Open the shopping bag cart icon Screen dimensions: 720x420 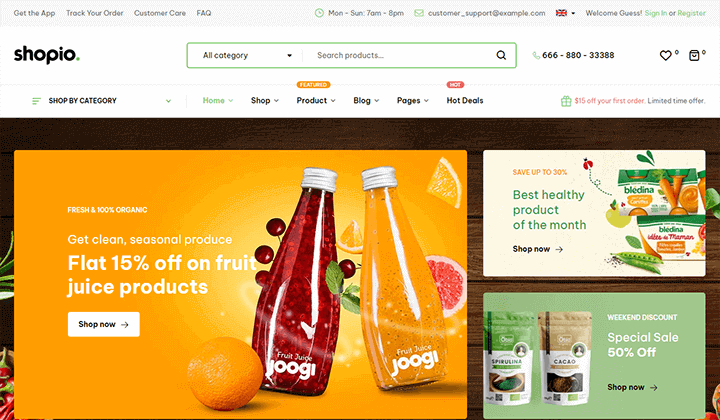(694, 56)
